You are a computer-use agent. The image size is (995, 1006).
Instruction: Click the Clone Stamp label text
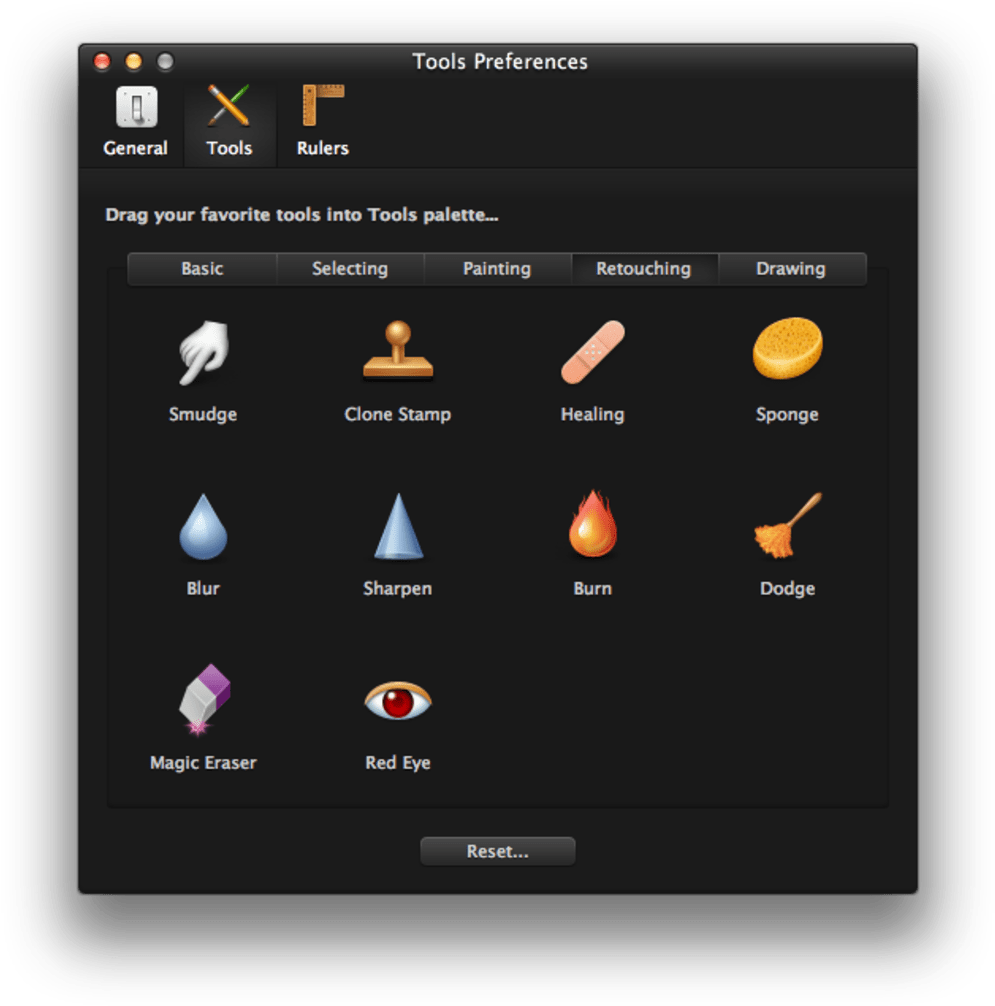[398, 414]
